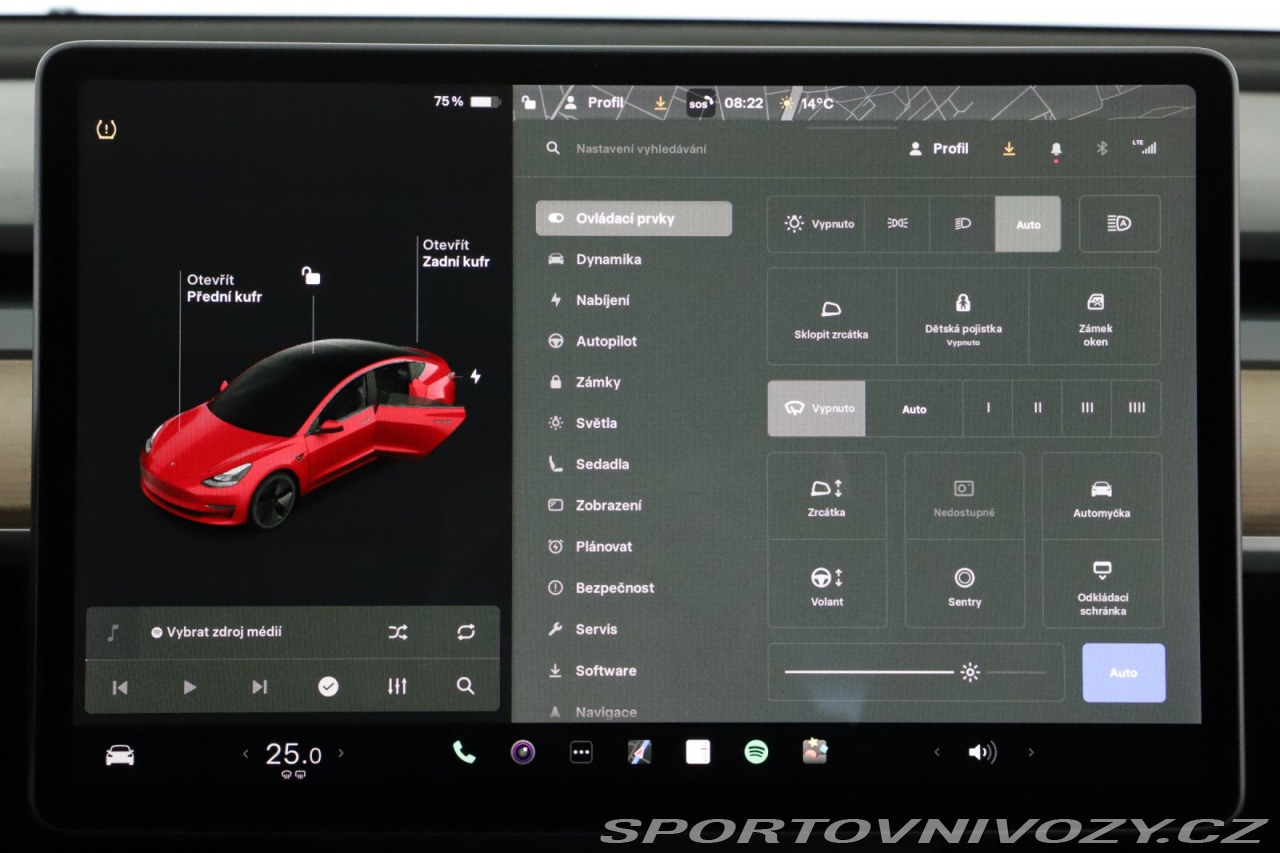The height and width of the screenshot is (853, 1280).
Task: Toggle shuffle in the media player
Action: 397,632
